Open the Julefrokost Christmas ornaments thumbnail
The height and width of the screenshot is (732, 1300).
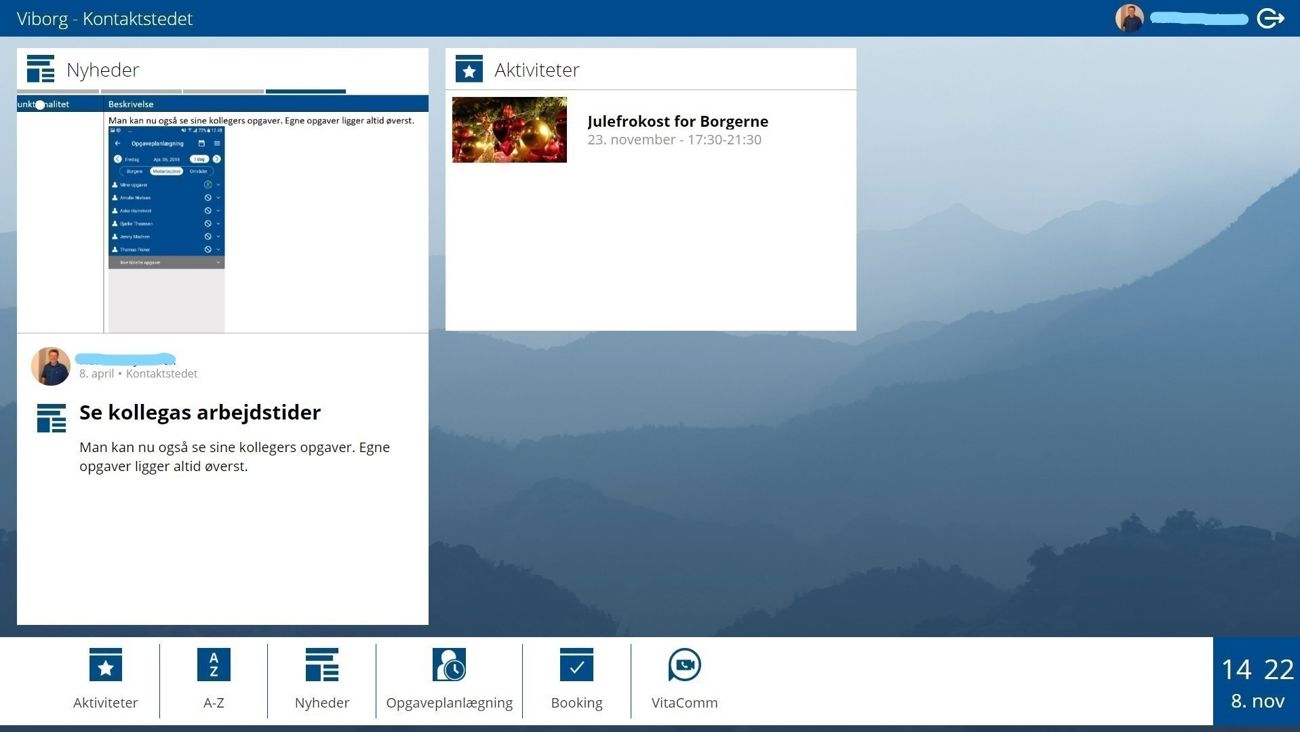(509, 130)
